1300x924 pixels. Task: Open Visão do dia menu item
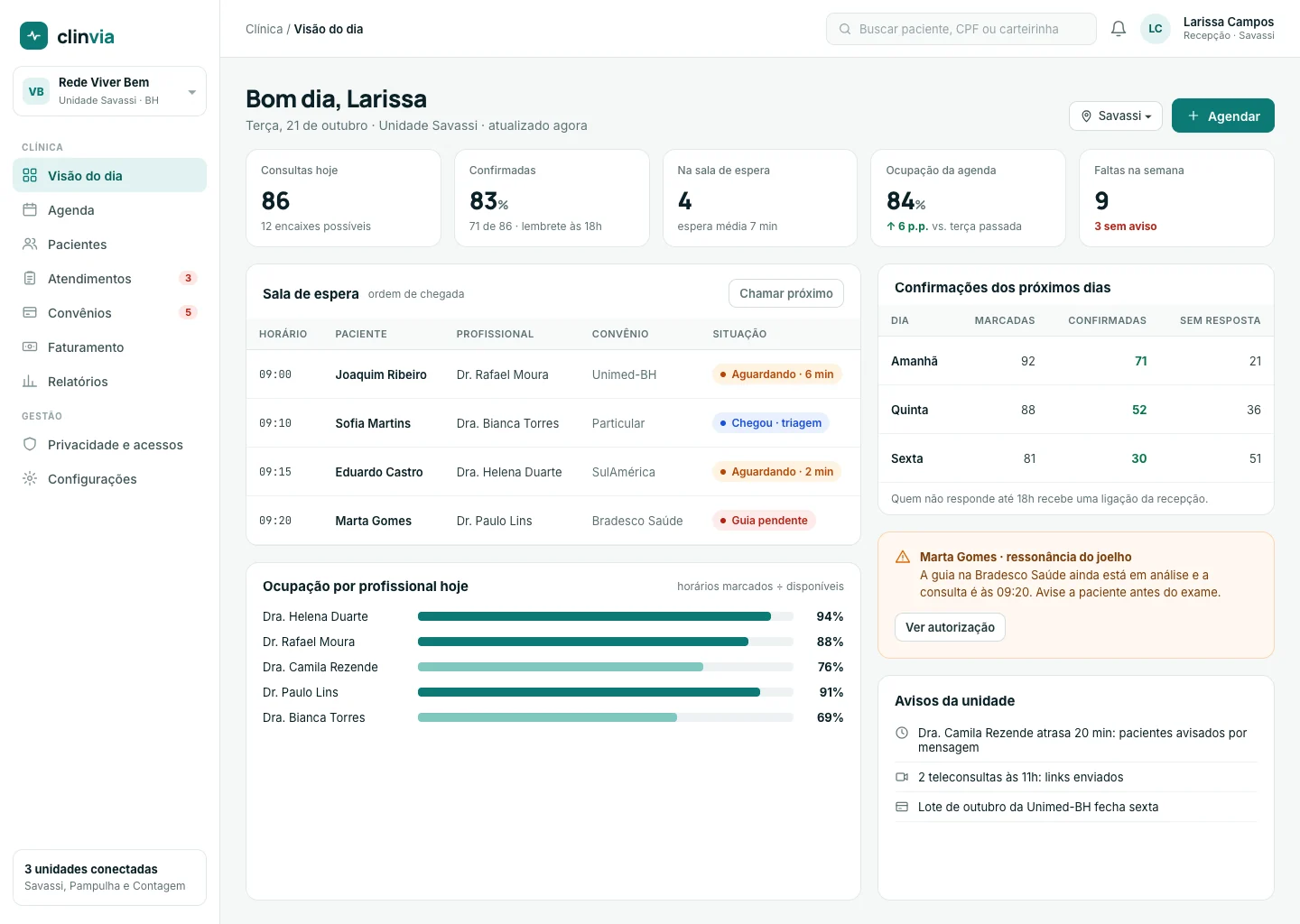point(109,176)
